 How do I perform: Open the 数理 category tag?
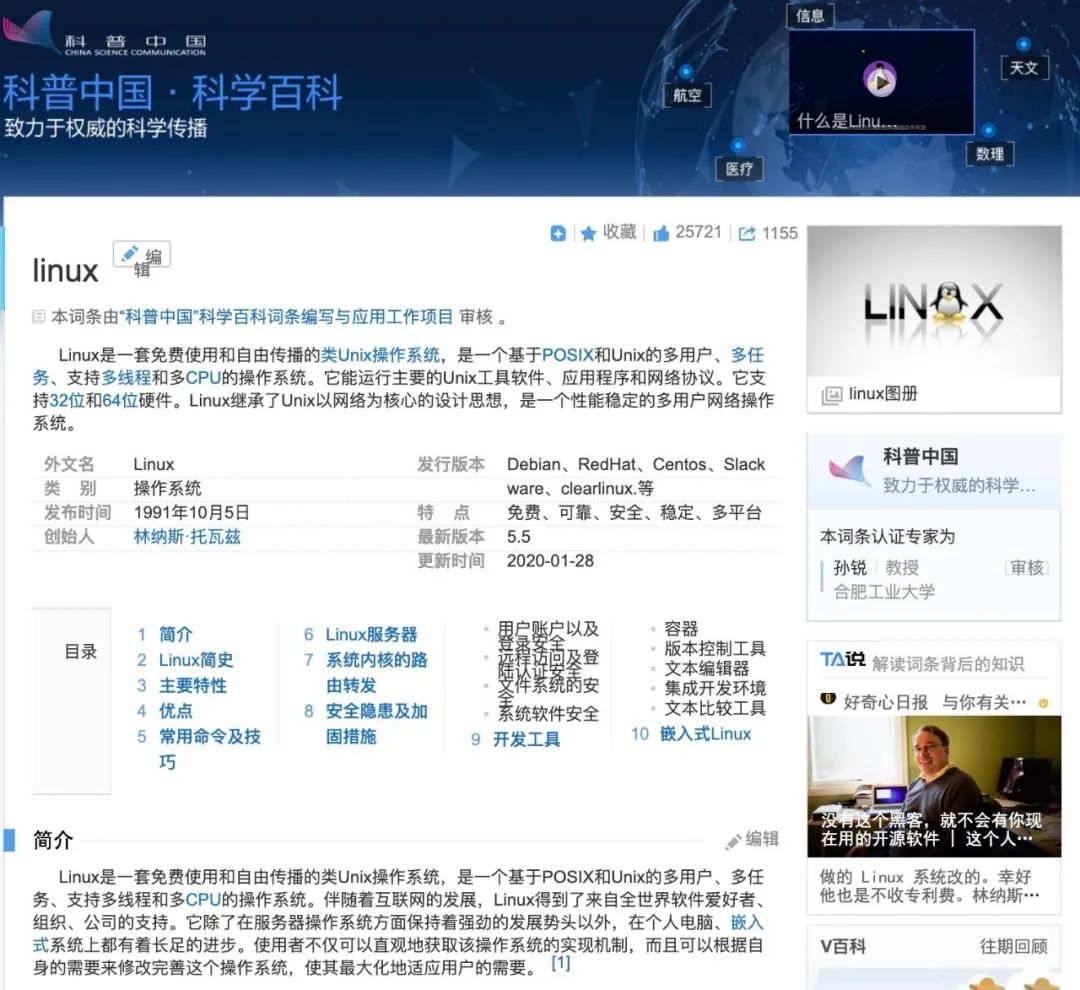coord(990,154)
